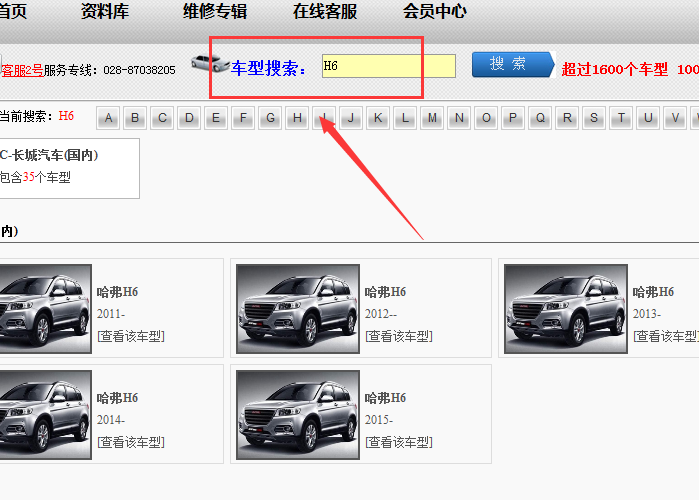The height and width of the screenshot is (500, 699).
Task: Filter by letter C
Action: click(x=162, y=118)
